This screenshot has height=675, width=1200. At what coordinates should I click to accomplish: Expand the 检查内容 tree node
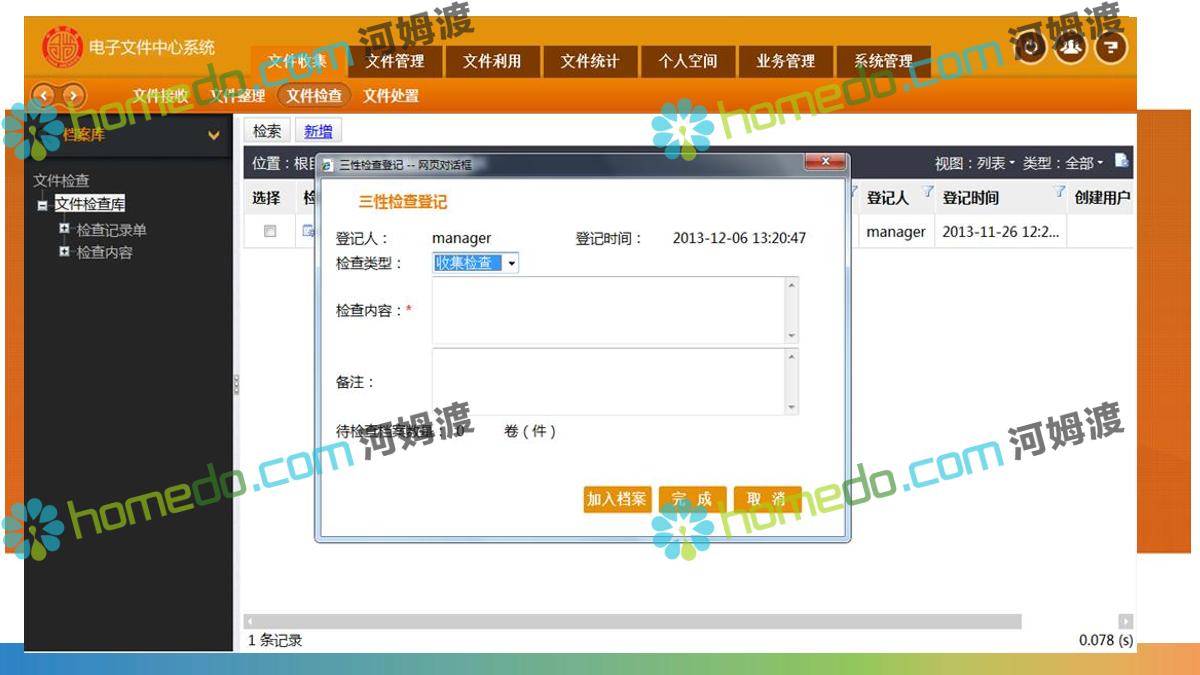(x=64, y=252)
